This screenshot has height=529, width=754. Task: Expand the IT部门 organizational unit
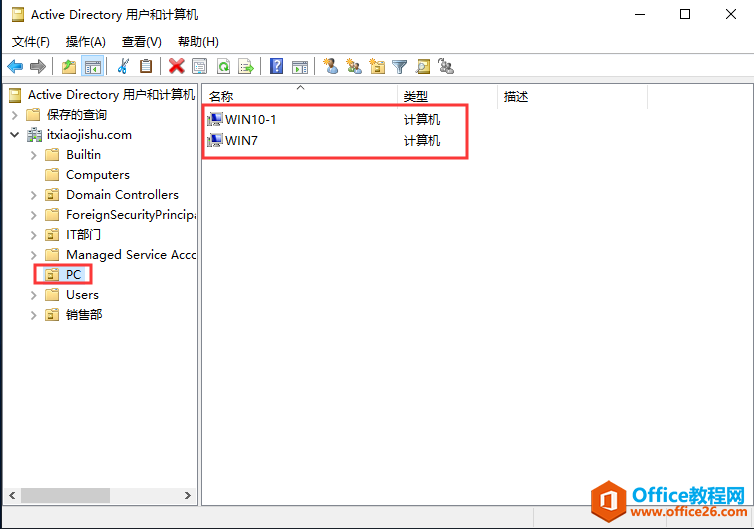(34, 235)
